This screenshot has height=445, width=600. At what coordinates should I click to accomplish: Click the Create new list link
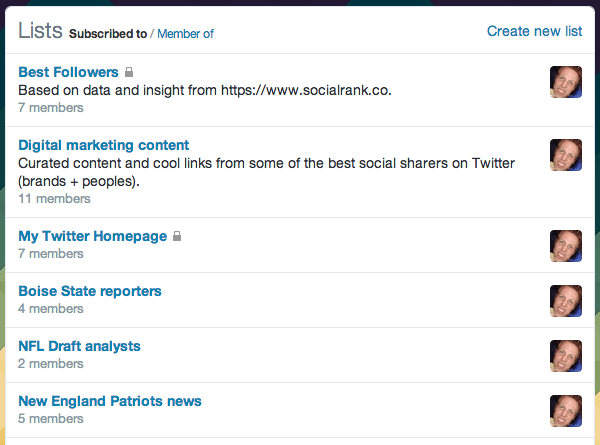pos(534,31)
